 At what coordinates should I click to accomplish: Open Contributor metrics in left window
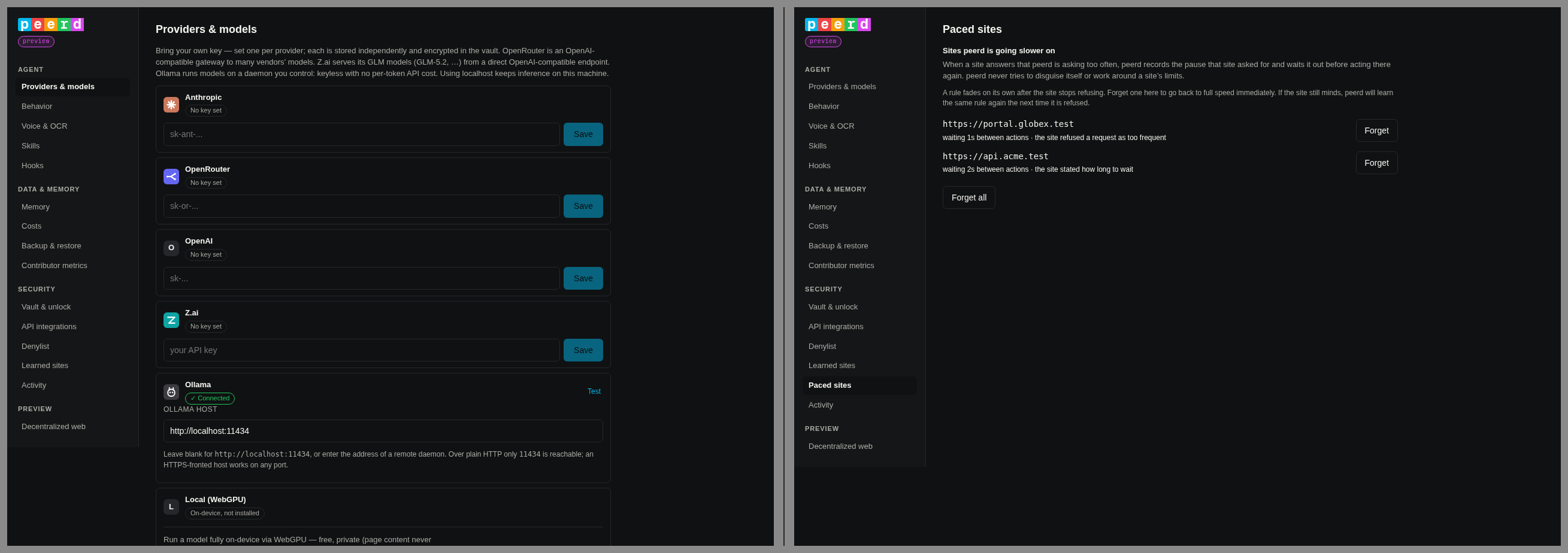(x=72, y=265)
